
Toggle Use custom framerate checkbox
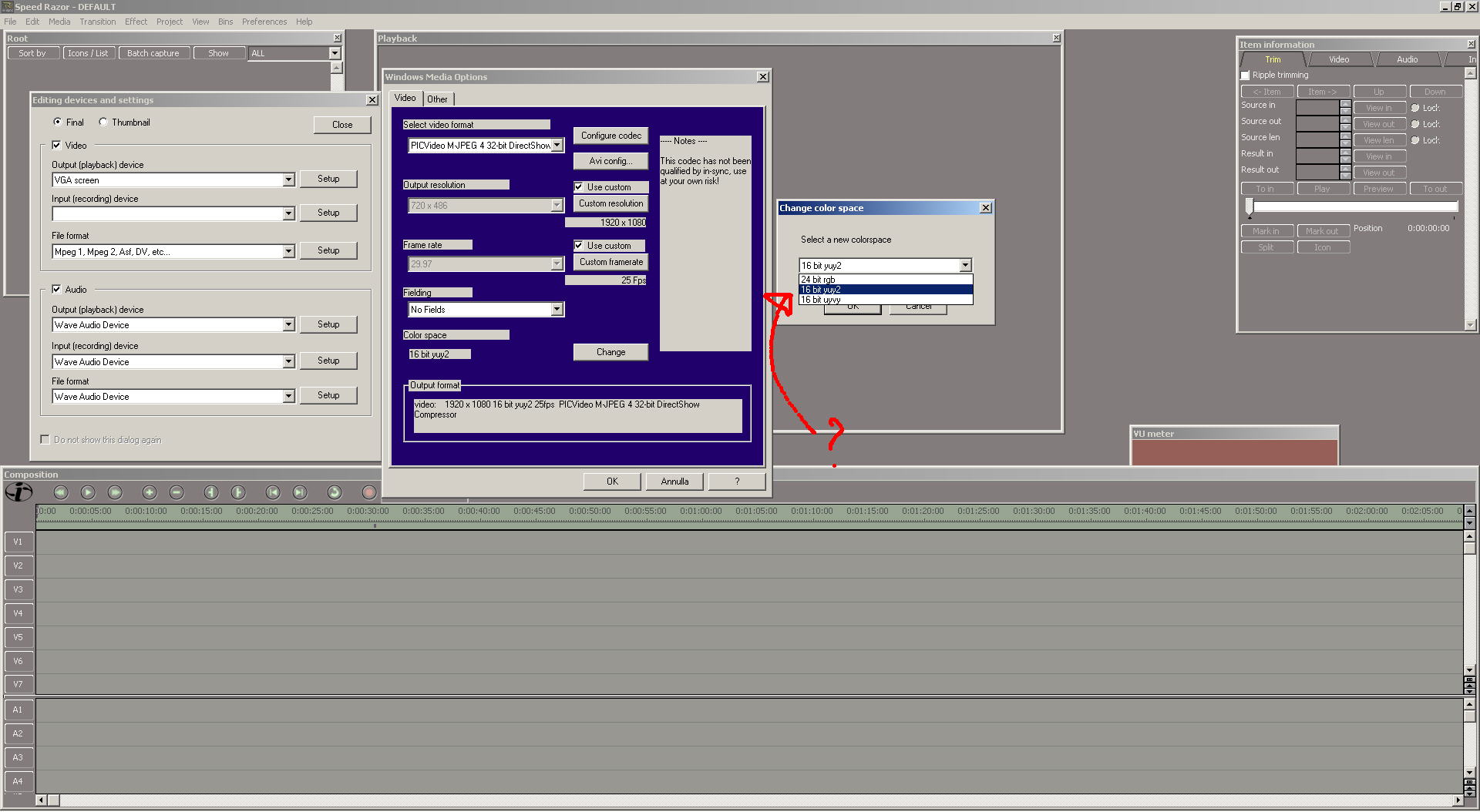(579, 245)
